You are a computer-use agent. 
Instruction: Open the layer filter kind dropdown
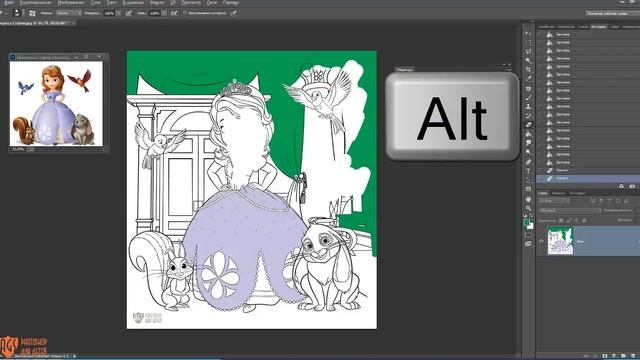(554, 201)
